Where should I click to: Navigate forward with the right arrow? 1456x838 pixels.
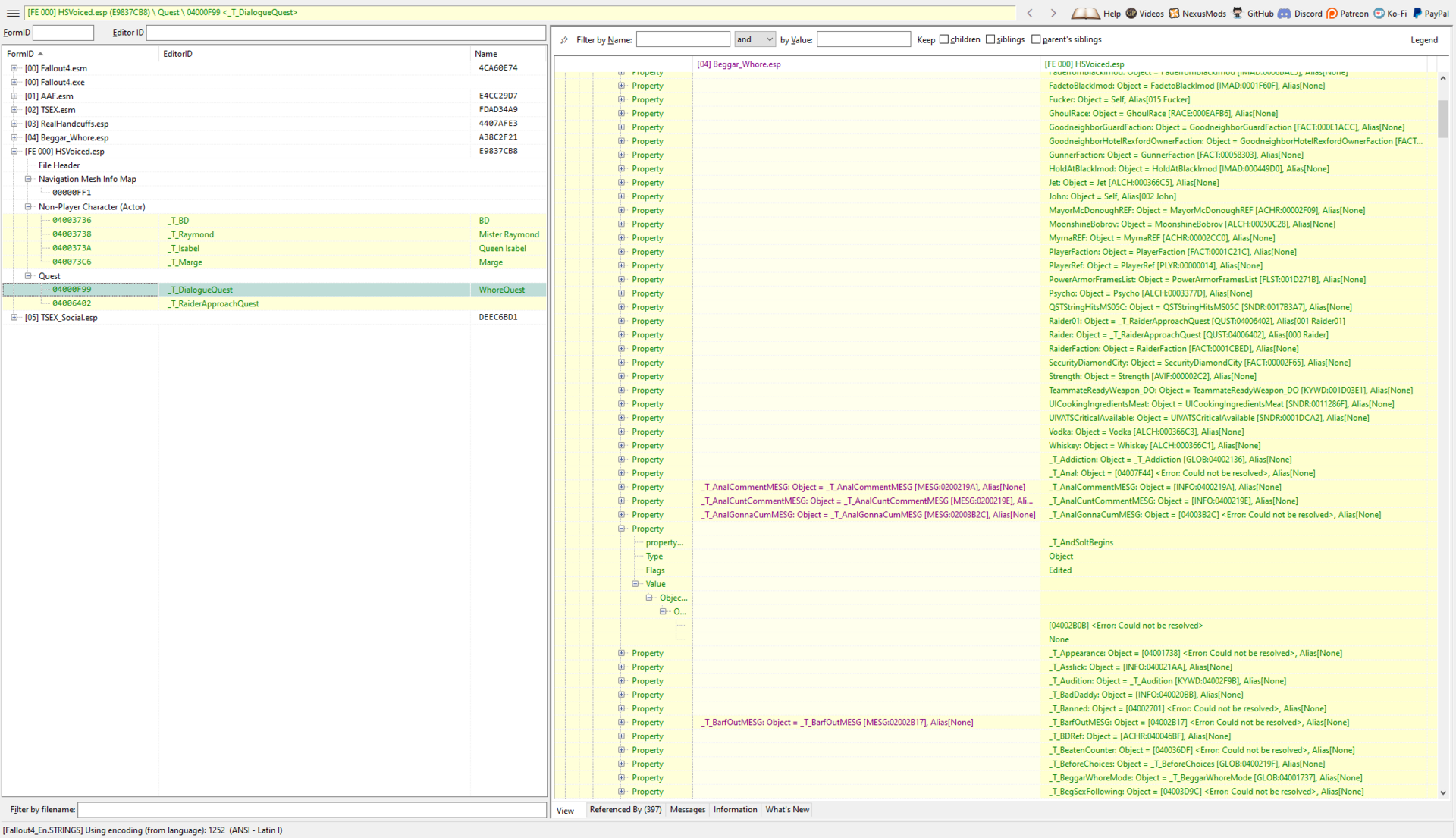pos(1053,13)
